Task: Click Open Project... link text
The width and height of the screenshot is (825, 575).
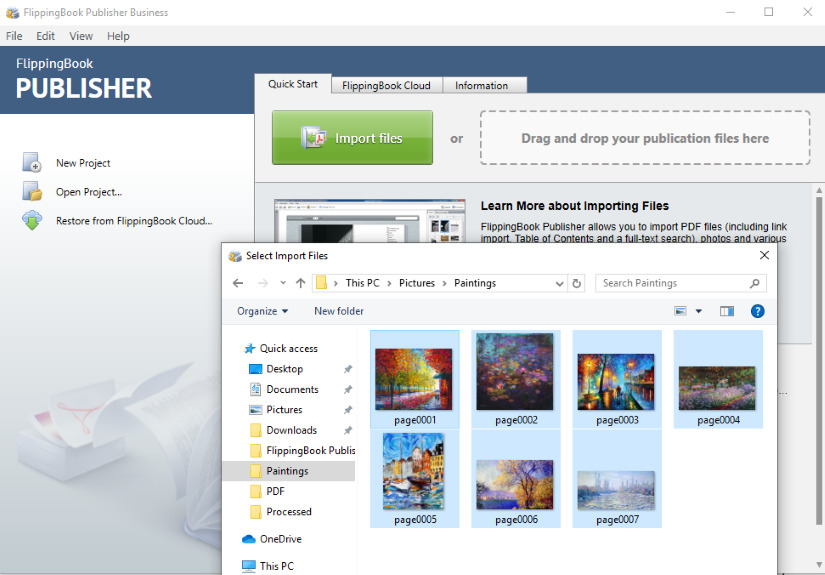Action: click(89, 192)
